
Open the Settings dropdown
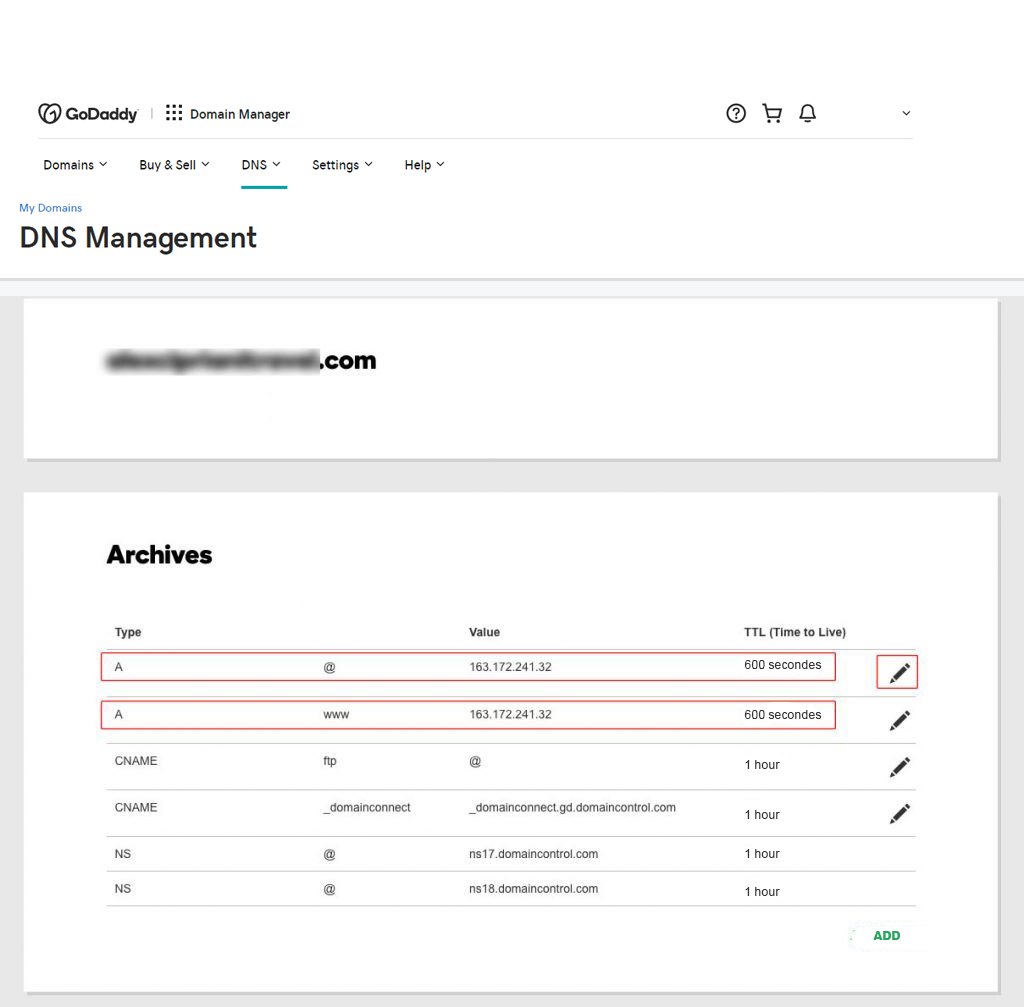click(342, 165)
